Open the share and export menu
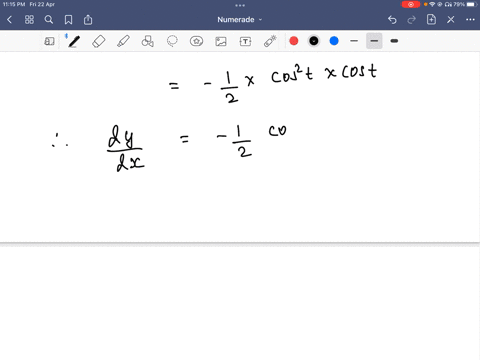This screenshot has height=360, width=480. tap(88, 20)
